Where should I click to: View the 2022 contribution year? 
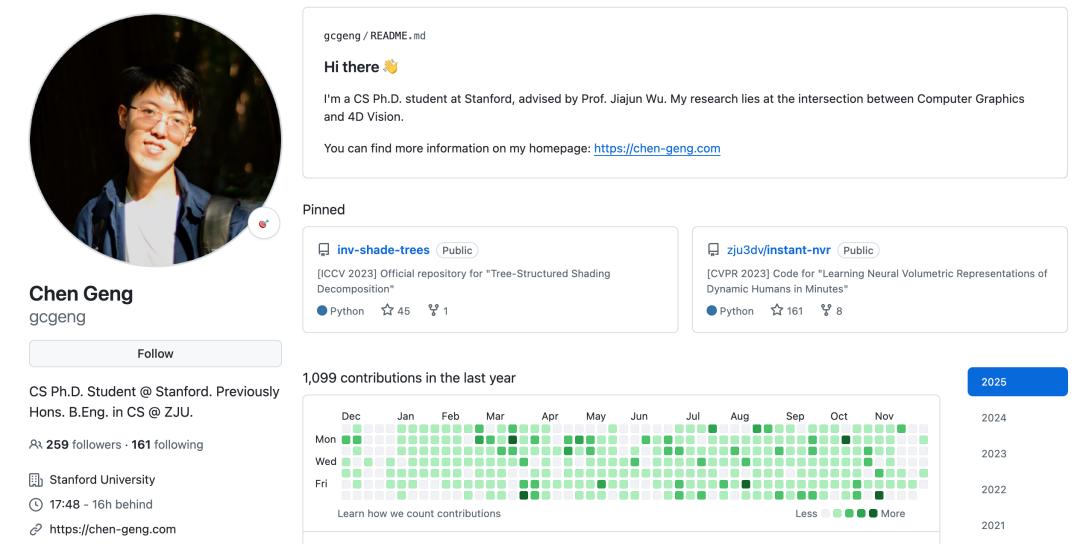coord(993,490)
